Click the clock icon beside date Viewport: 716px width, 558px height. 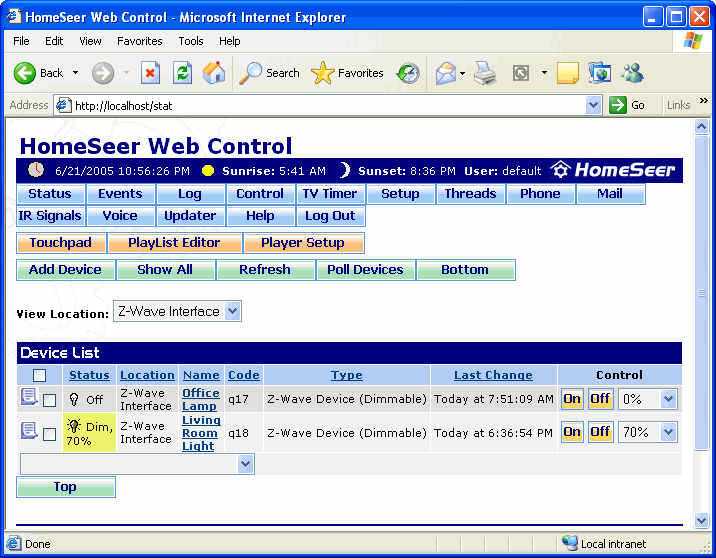[x=36, y=169]
